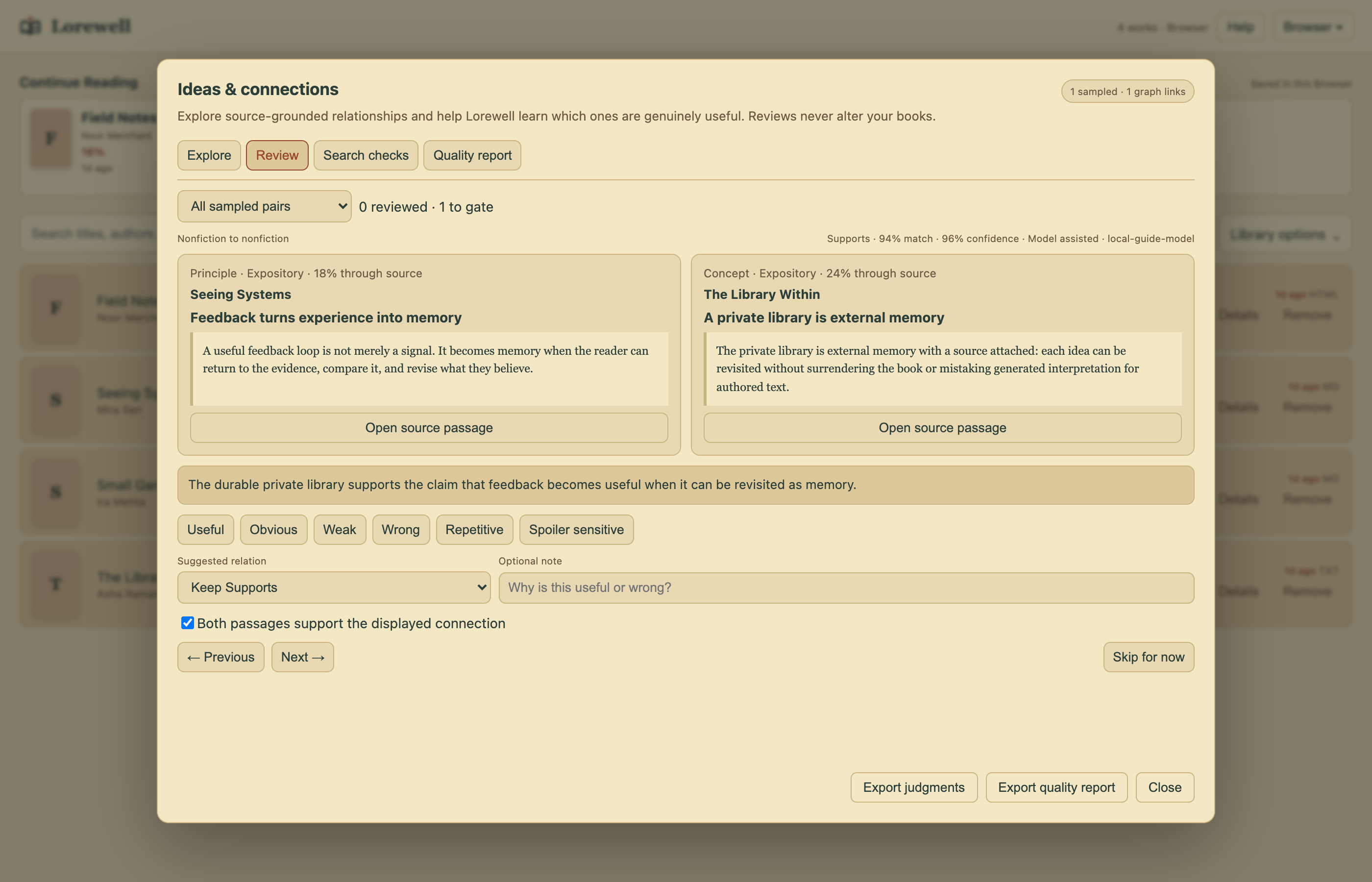Click the Export quality report button
The image size is (1372, 882).
[1056, 787]
